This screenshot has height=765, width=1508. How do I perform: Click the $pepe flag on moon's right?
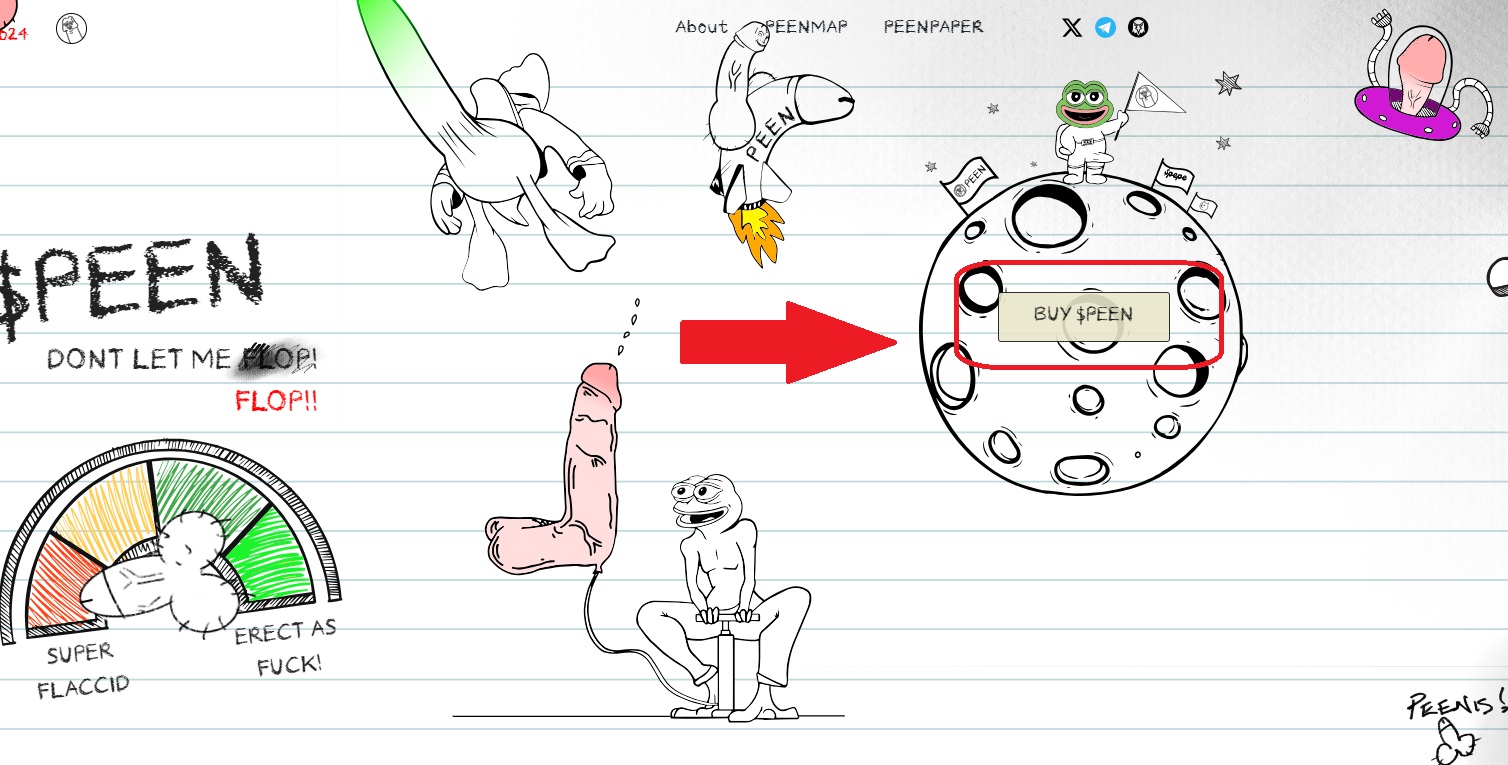(1177, 176)
